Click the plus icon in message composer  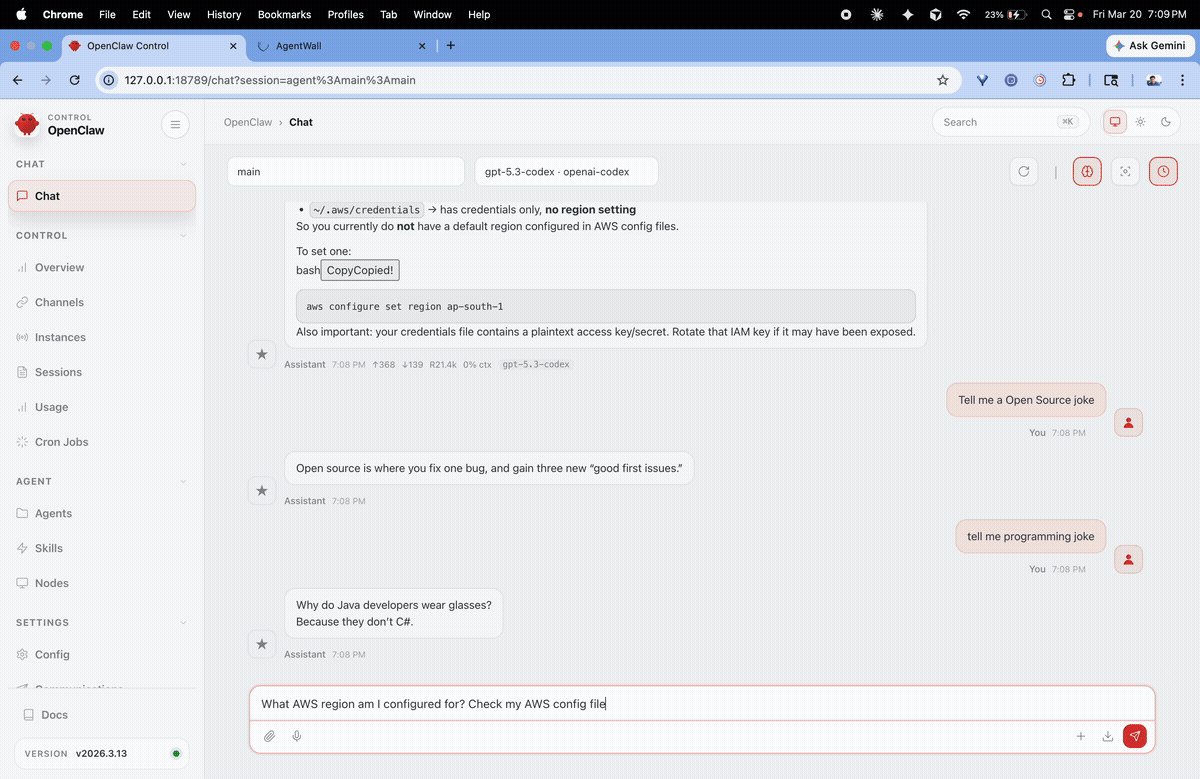[x=1081, y=736]
